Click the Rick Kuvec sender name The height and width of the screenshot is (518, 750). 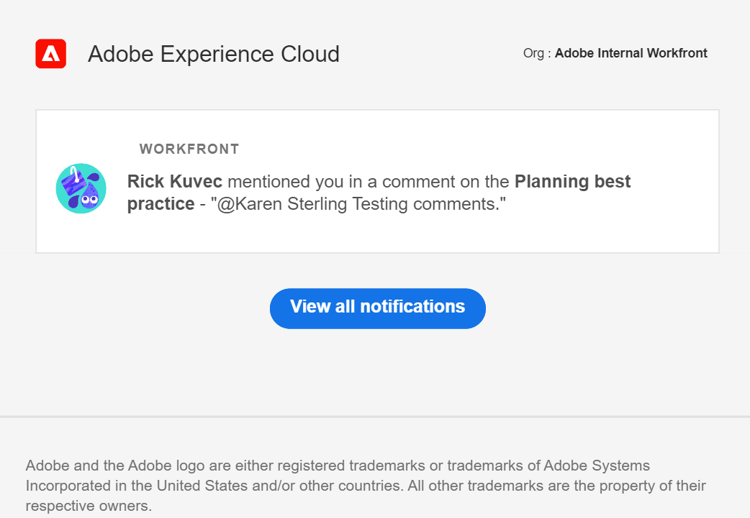pos(175,182)
